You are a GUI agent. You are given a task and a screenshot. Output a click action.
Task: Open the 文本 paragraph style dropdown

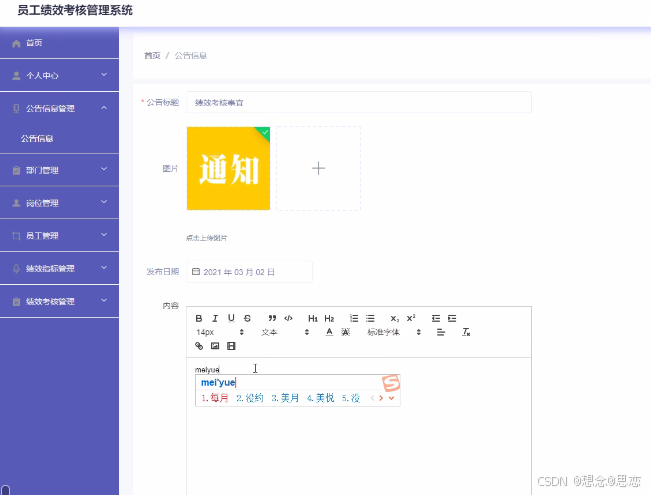(x=285, y=332)
